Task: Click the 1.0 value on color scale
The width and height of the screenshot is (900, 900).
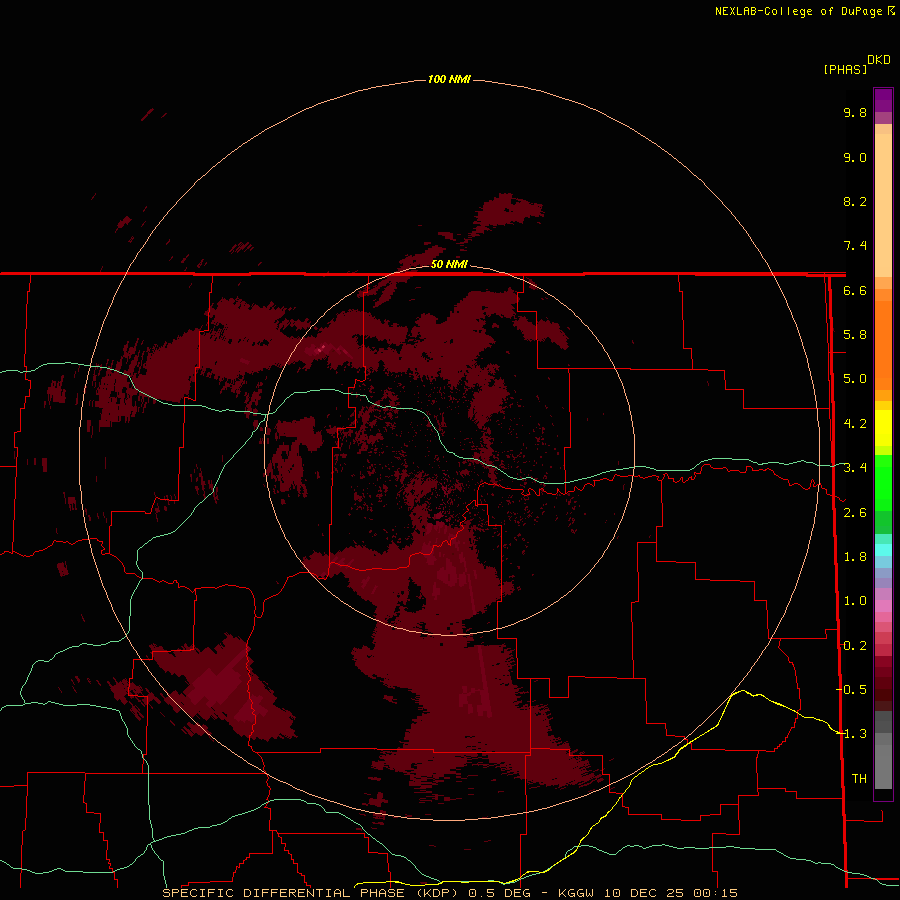Action: pos(855,600)
